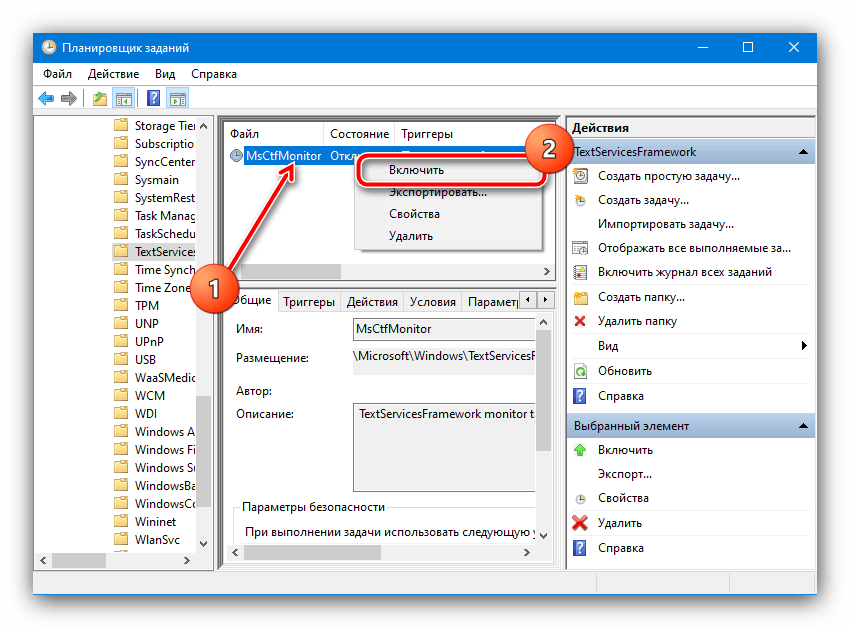Screen dimensions: 850x628
Task: Click the green Обновить refresh icon
Action: (x=581, y=371)
